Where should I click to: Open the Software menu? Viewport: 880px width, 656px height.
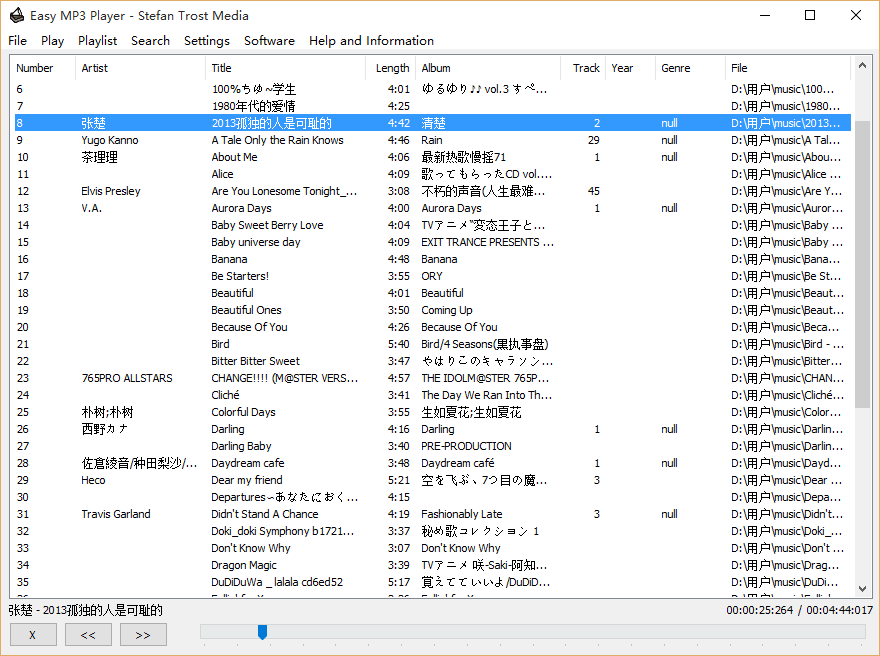[x=269, y=40]
